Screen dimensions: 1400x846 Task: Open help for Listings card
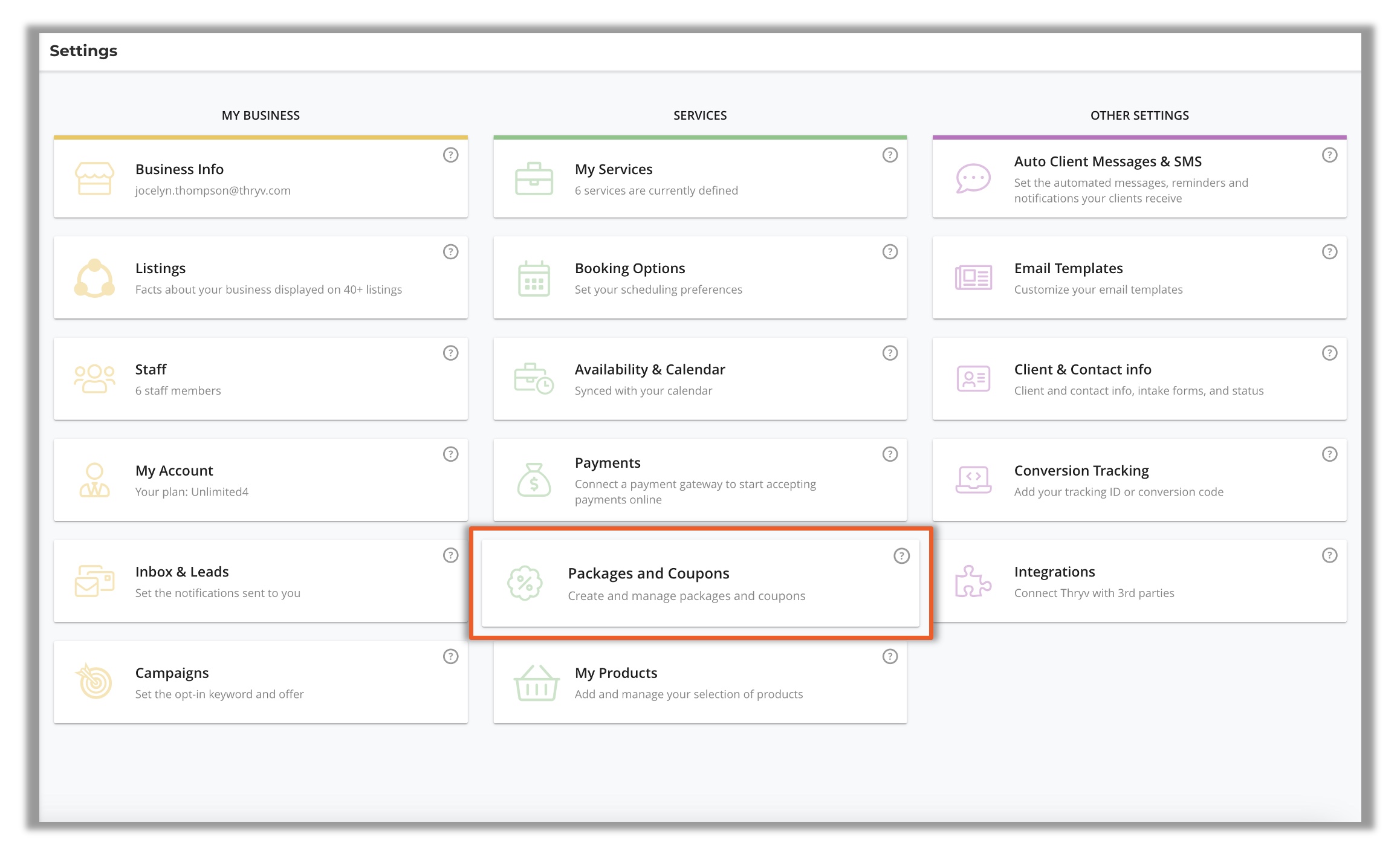coord(451,252)
